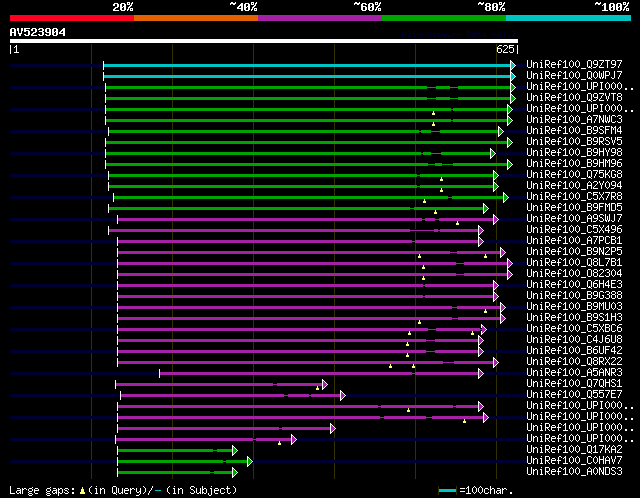Screen dimensions: 640x498
Task: Click the cyan arrowhead ending the Q0WPJ7 alignment
Action: pos(513,76)
